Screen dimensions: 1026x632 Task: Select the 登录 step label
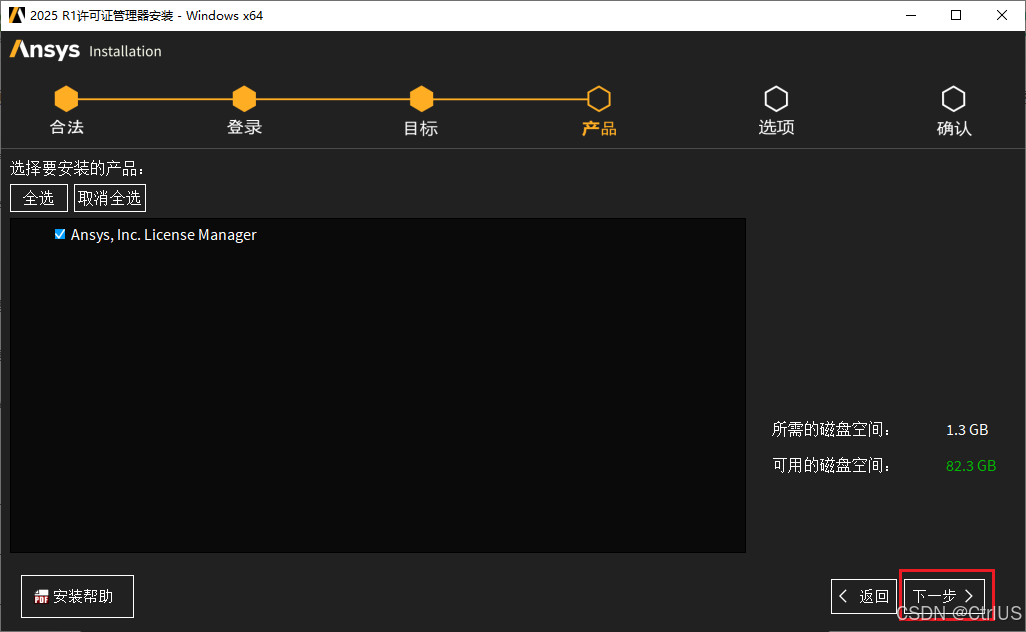244,127
